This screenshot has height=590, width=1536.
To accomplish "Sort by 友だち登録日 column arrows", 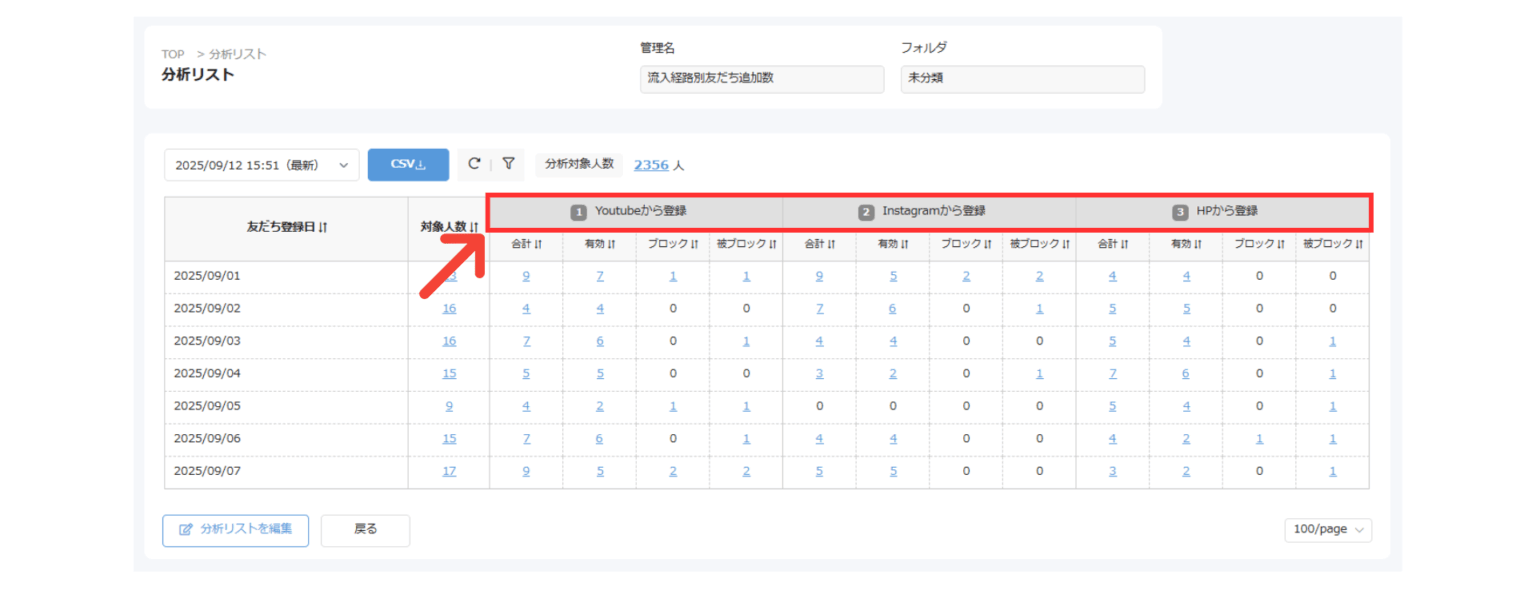I will coord(322,228).
